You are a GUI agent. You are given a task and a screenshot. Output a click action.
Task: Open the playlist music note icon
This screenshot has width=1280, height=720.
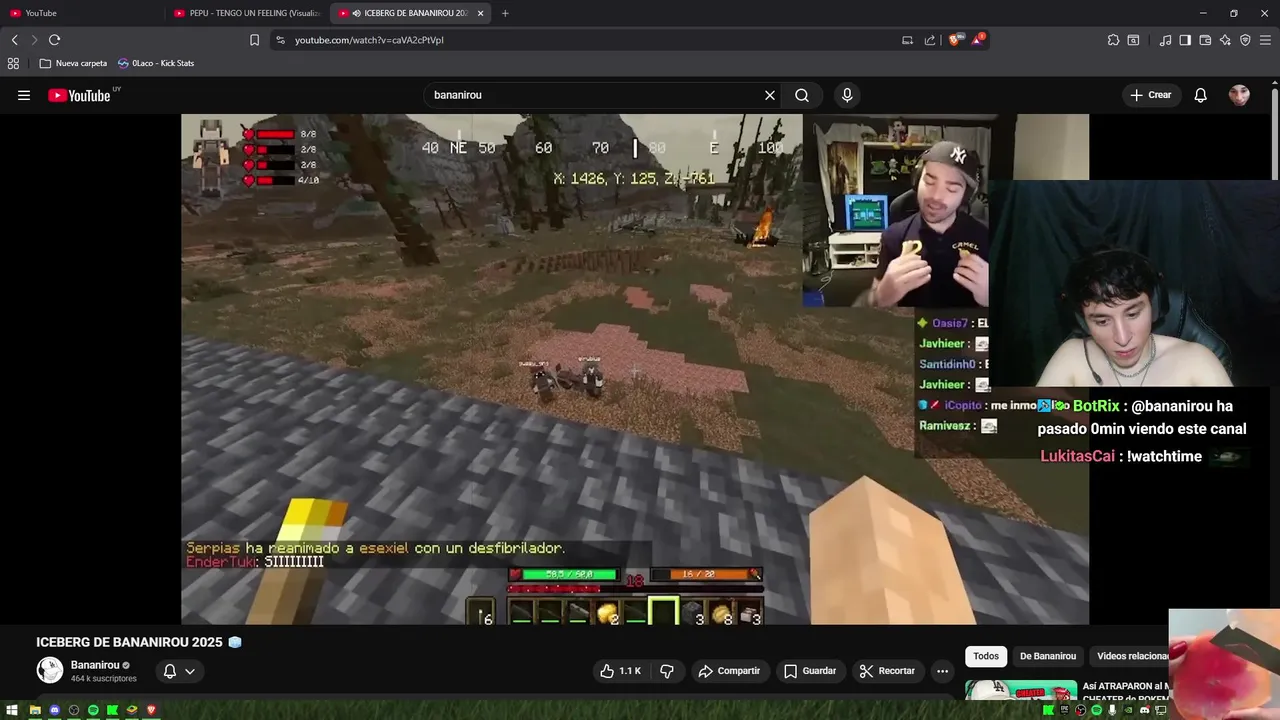point(1165,40)
